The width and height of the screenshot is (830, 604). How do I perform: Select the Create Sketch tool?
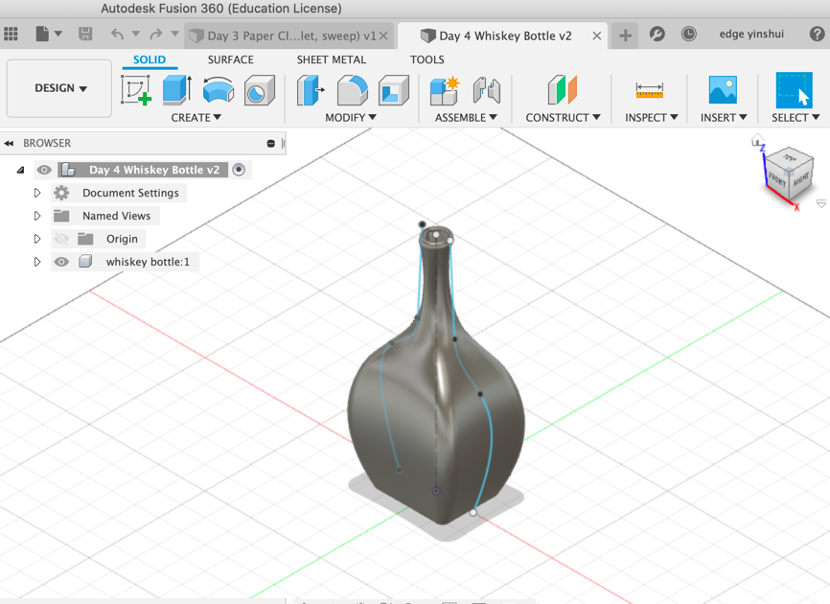[x=136, y=90]
